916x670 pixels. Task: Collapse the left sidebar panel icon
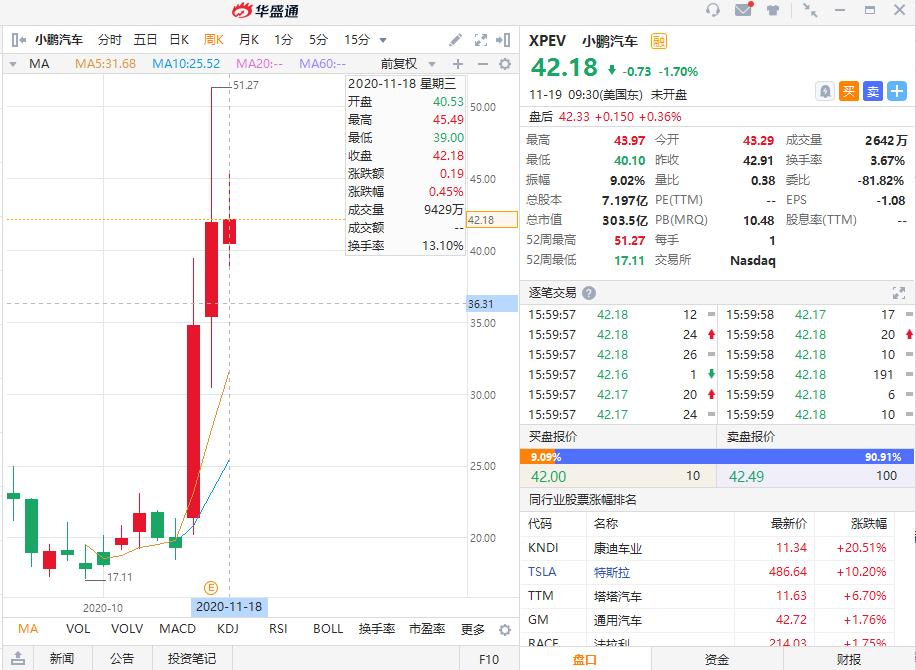click(19, 40)
